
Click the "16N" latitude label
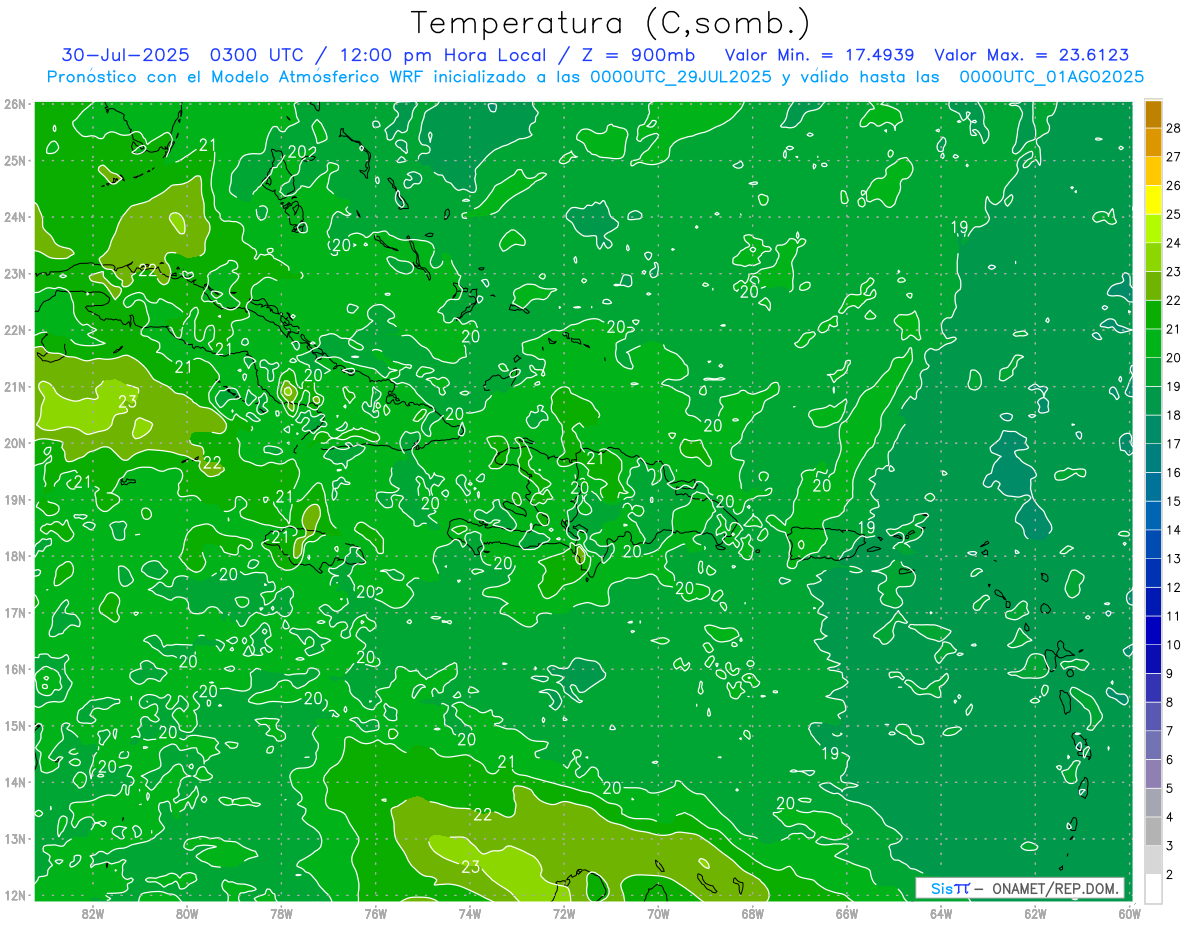tap(15, 669)
